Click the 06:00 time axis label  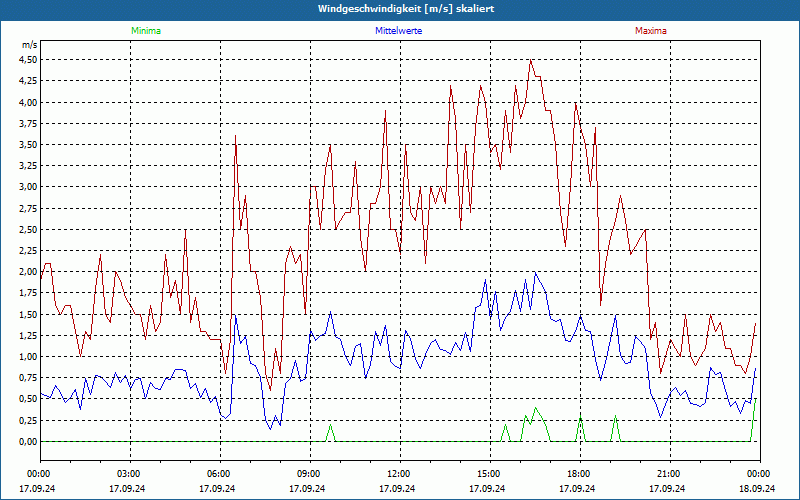click(220, 474)
